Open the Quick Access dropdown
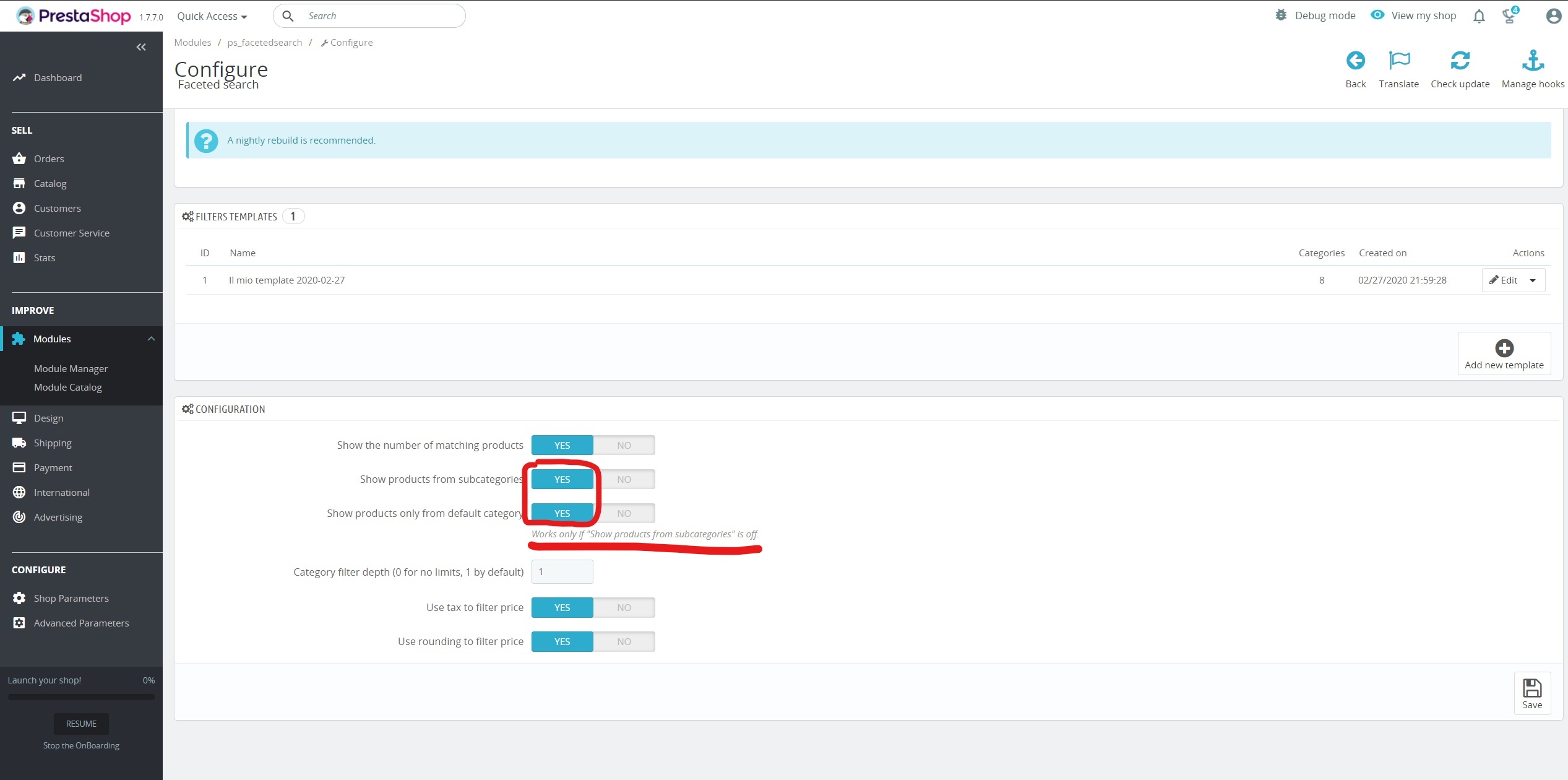This screenshot has width=1568, height=780. [x=212, y=16]
